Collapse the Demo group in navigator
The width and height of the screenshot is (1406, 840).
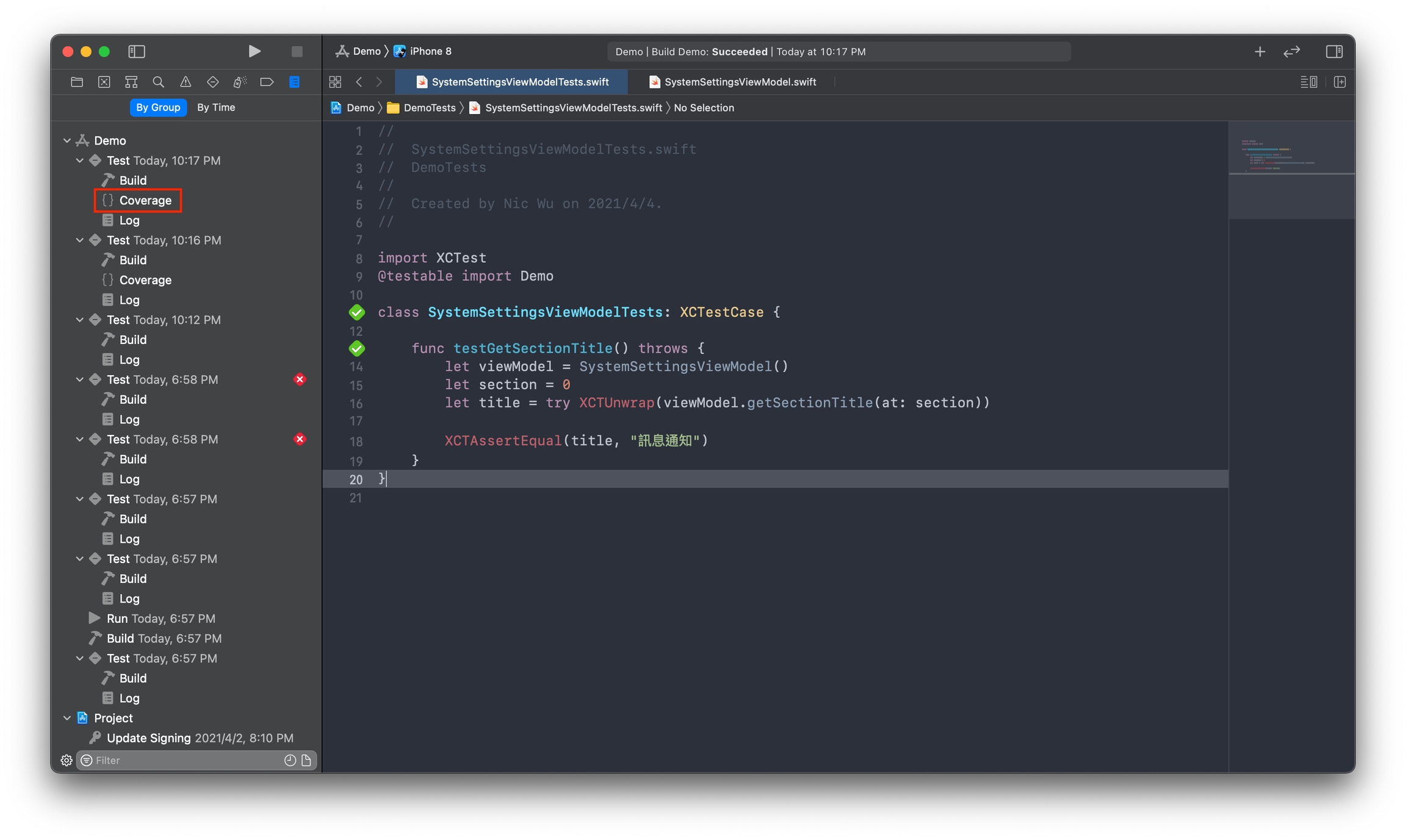(67, 140)
